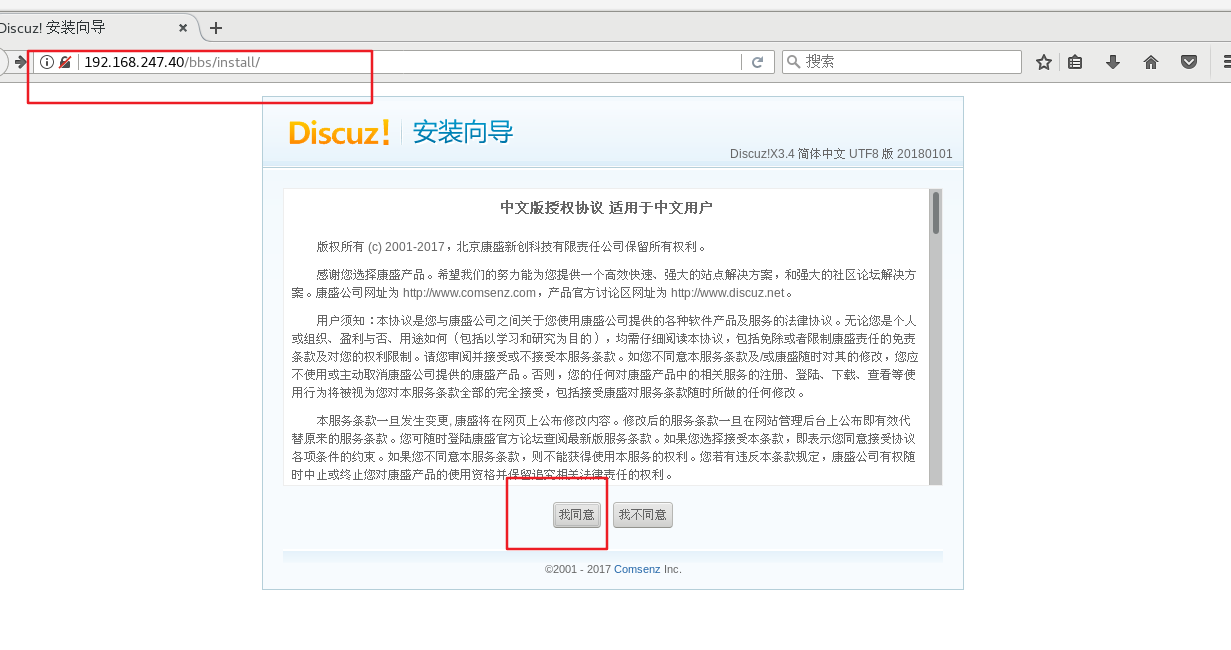The image size is (1231, 650).
Task: Click the license agreement scrollbar thumb
Action: coord(936,213)
